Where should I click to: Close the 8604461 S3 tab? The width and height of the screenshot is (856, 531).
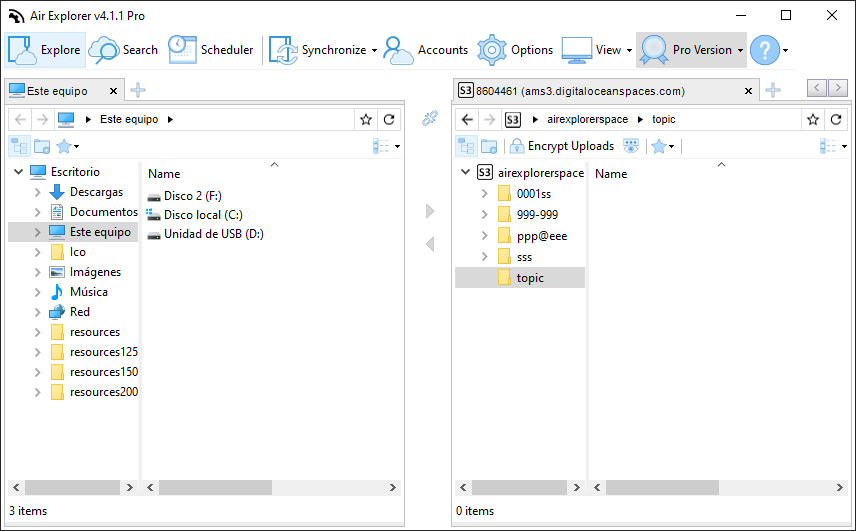tap(748, 91)
